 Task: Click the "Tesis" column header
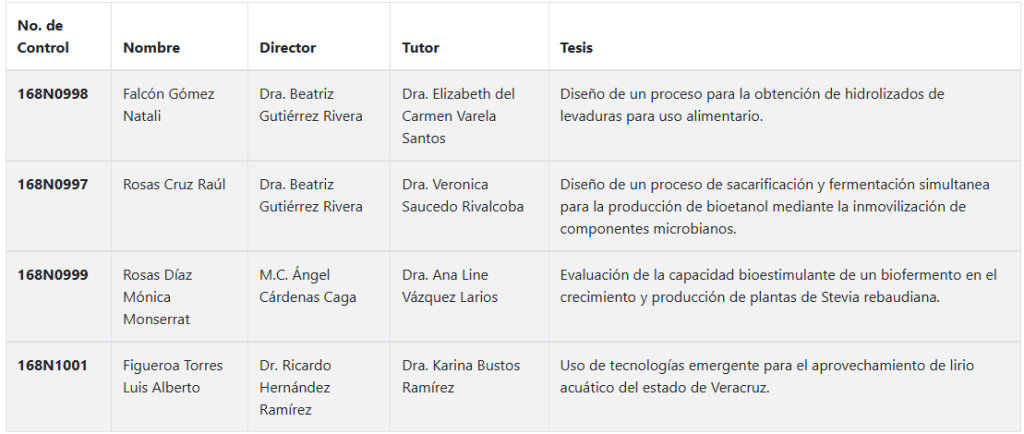click(x=576, y=47)
